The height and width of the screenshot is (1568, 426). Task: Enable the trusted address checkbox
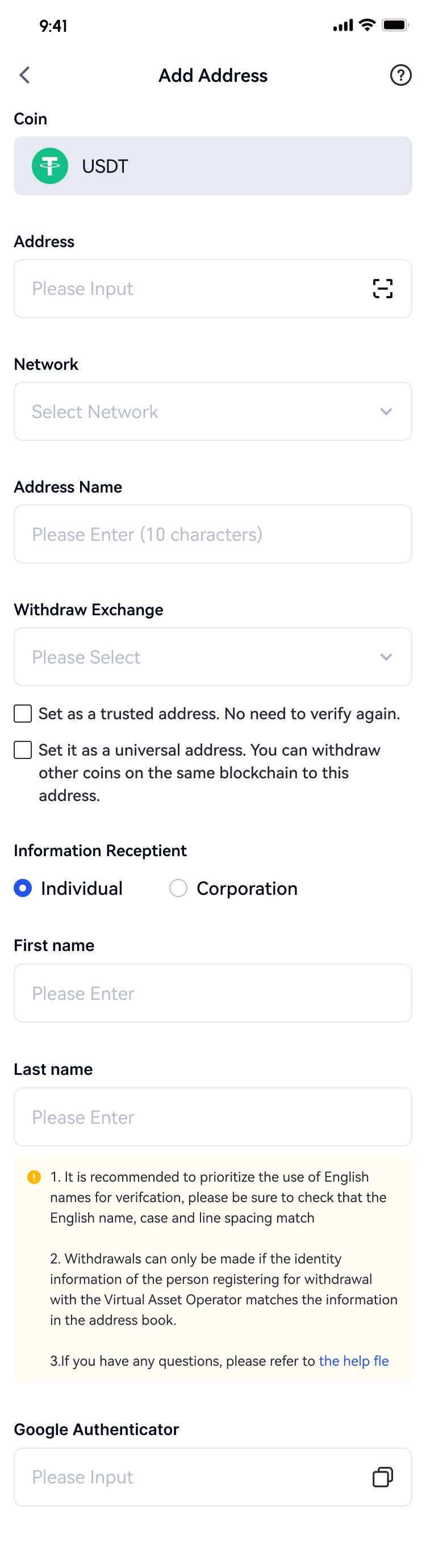coord(23,714)
